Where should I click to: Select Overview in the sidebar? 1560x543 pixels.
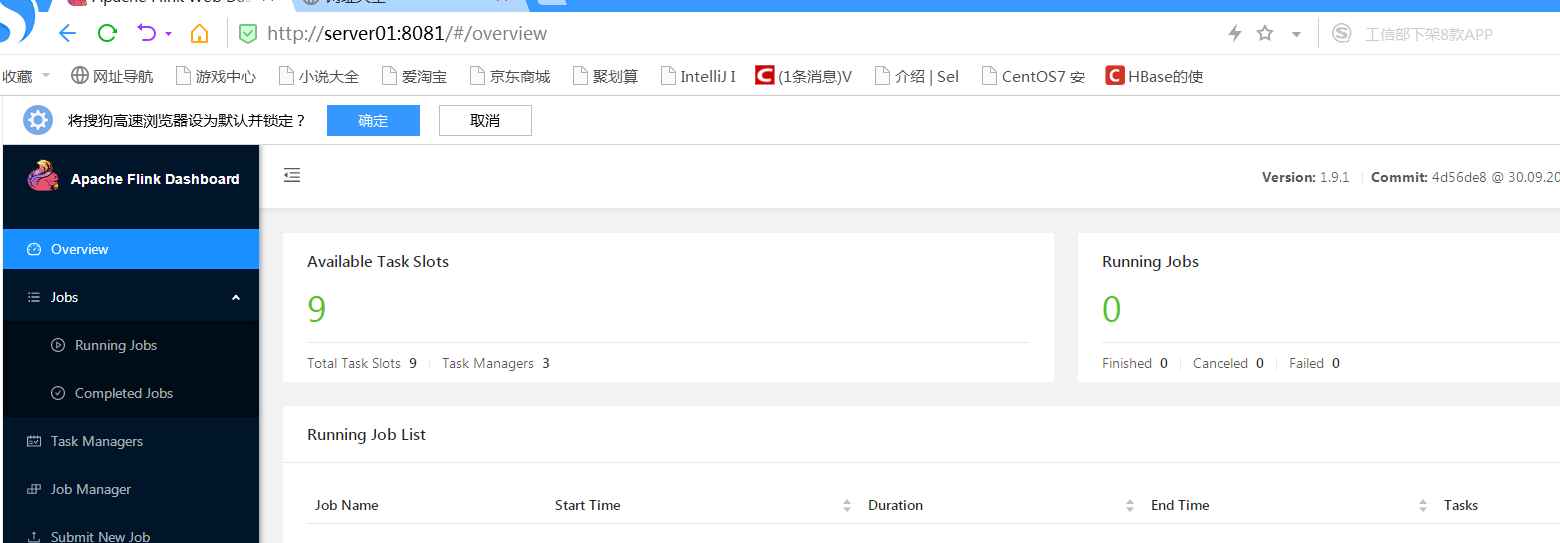click(130, 249)
